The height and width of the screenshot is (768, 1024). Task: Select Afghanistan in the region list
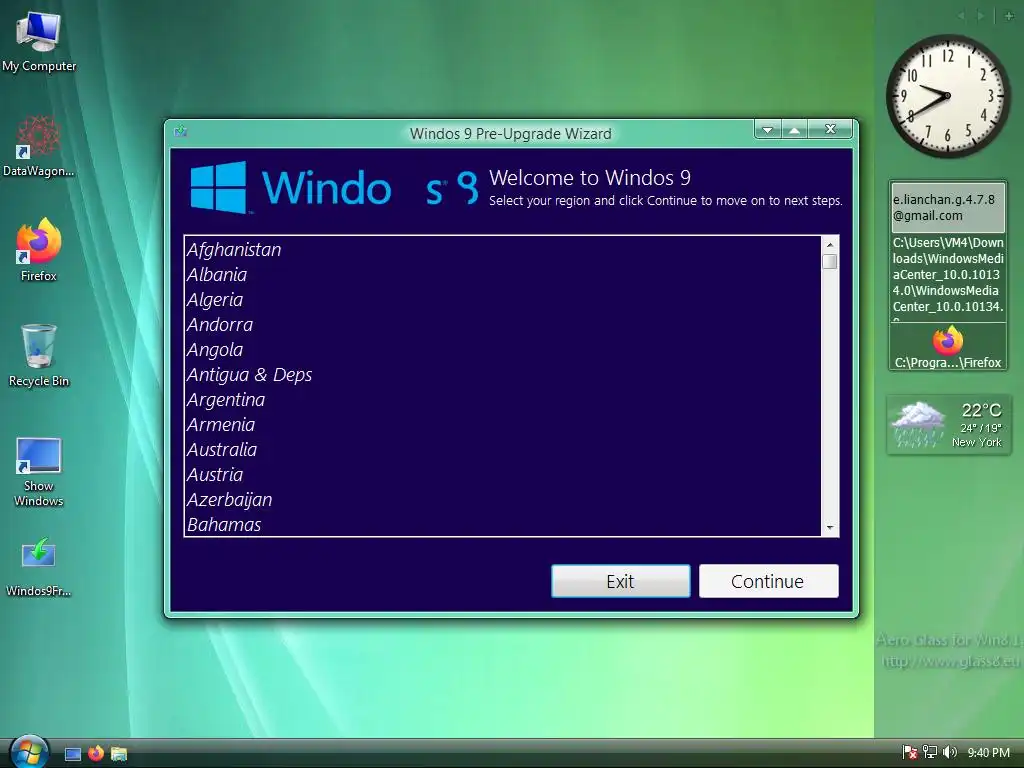[x=502, y=249]
